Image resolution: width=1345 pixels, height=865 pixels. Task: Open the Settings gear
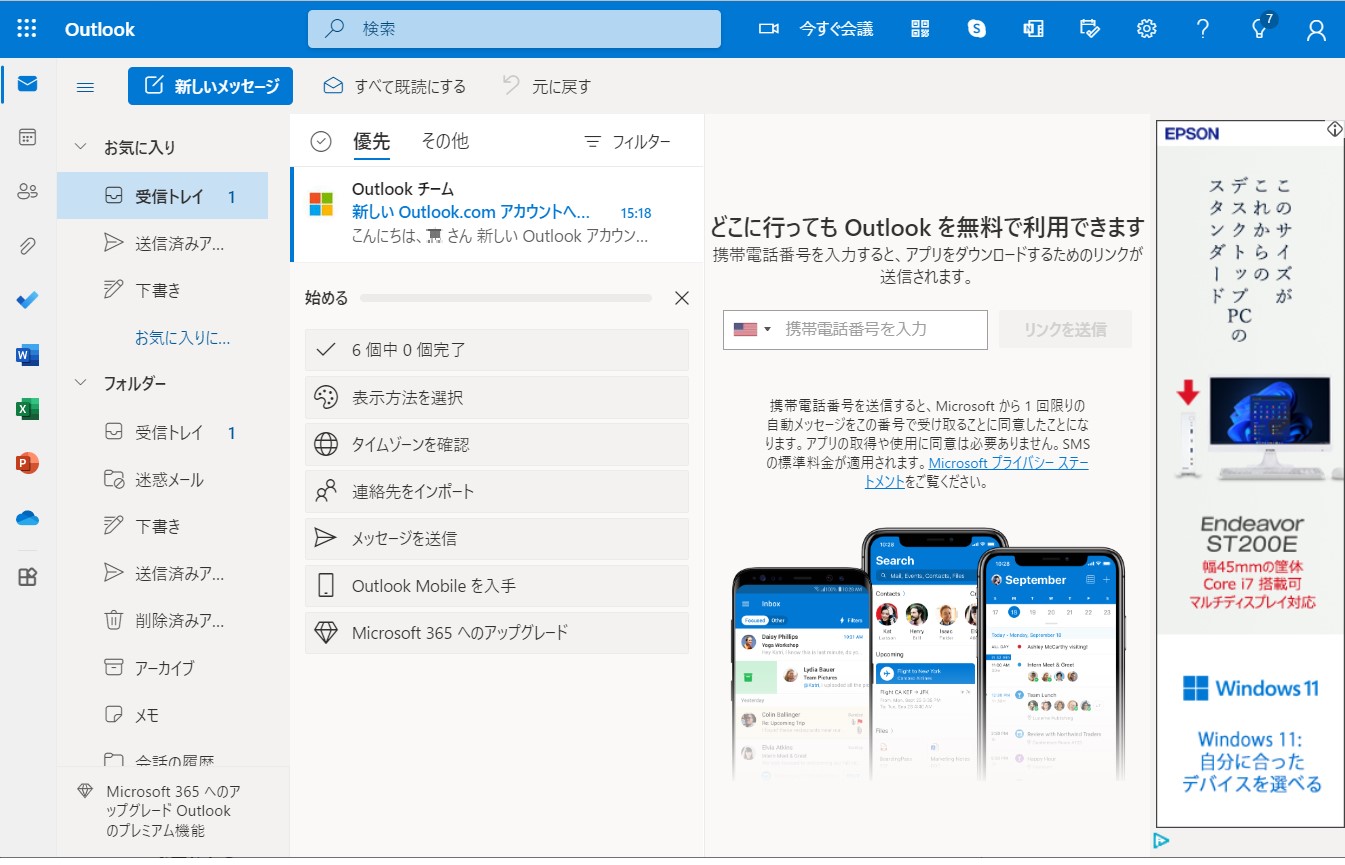[x=1145, y=29]
